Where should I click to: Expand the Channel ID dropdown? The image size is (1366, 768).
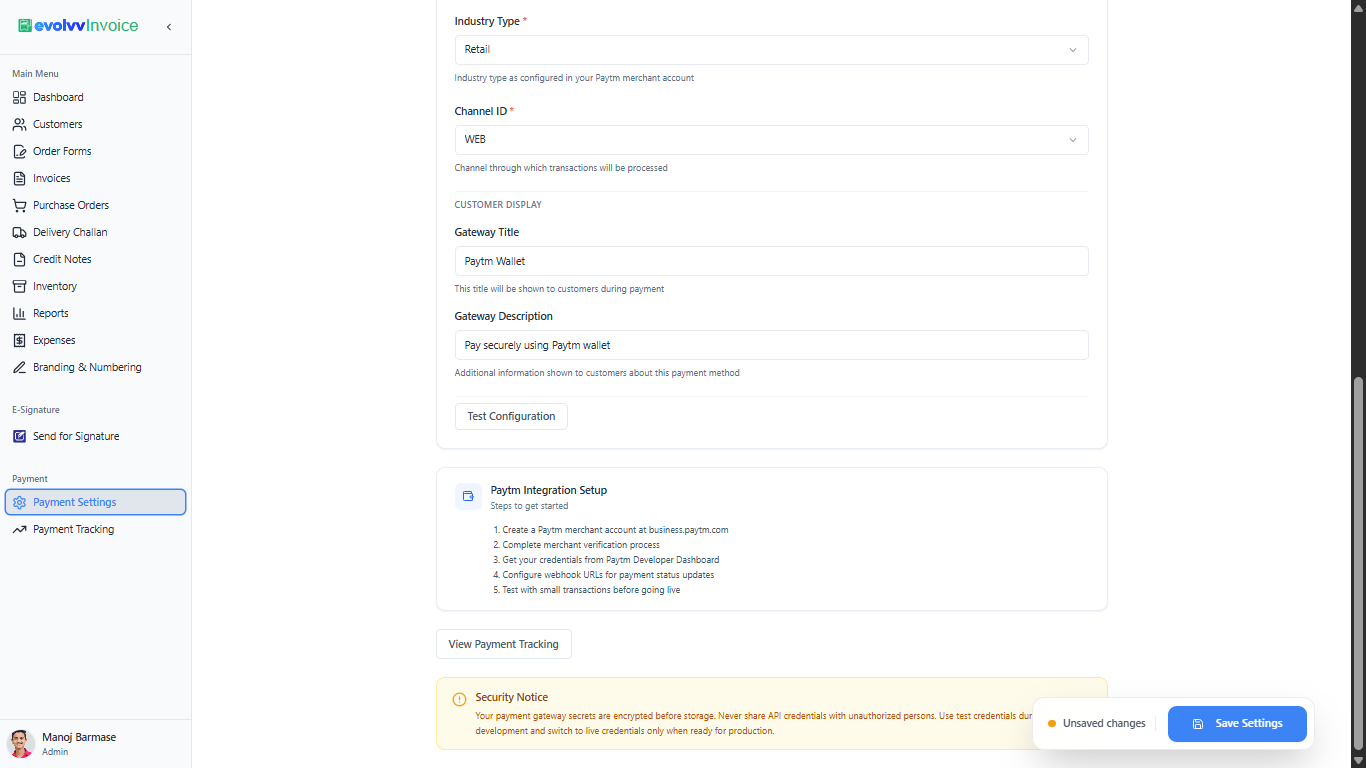(771, 140)
